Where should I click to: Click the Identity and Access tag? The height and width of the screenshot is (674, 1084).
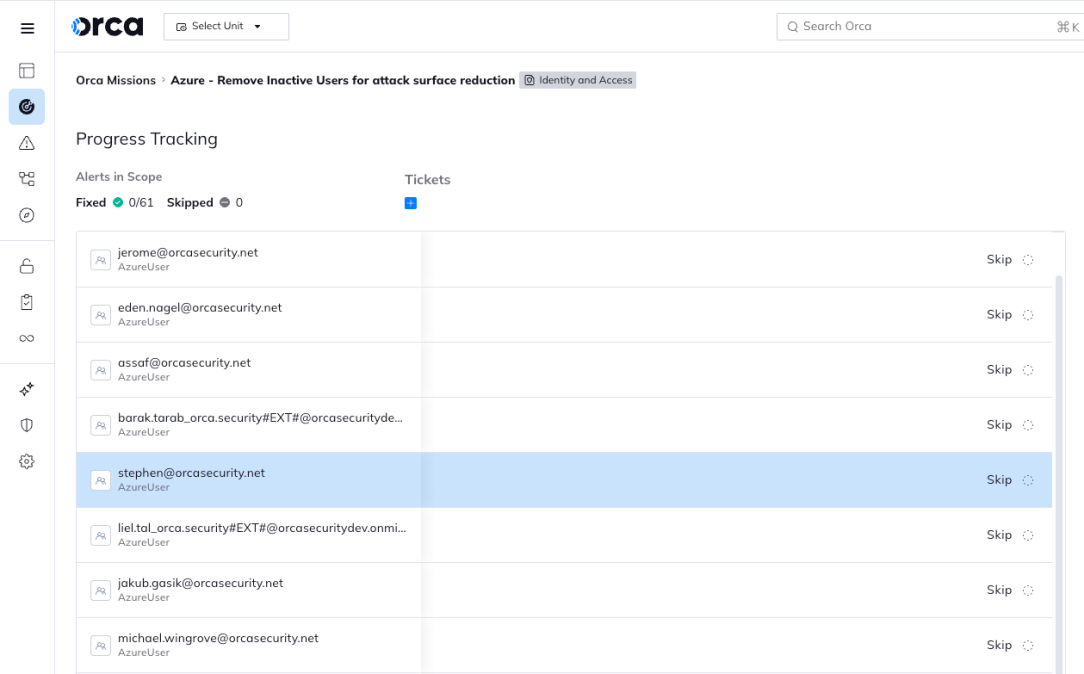578,80
